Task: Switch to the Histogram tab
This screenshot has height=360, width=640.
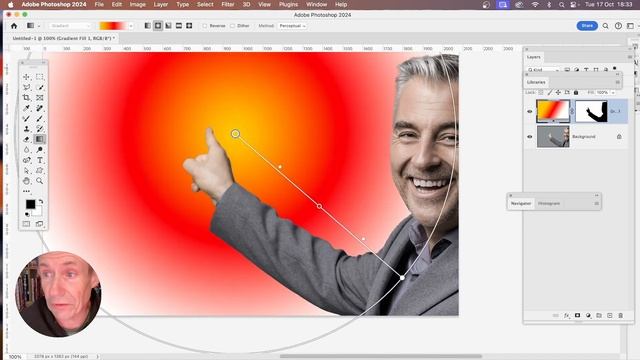Action: coord(549,203)
